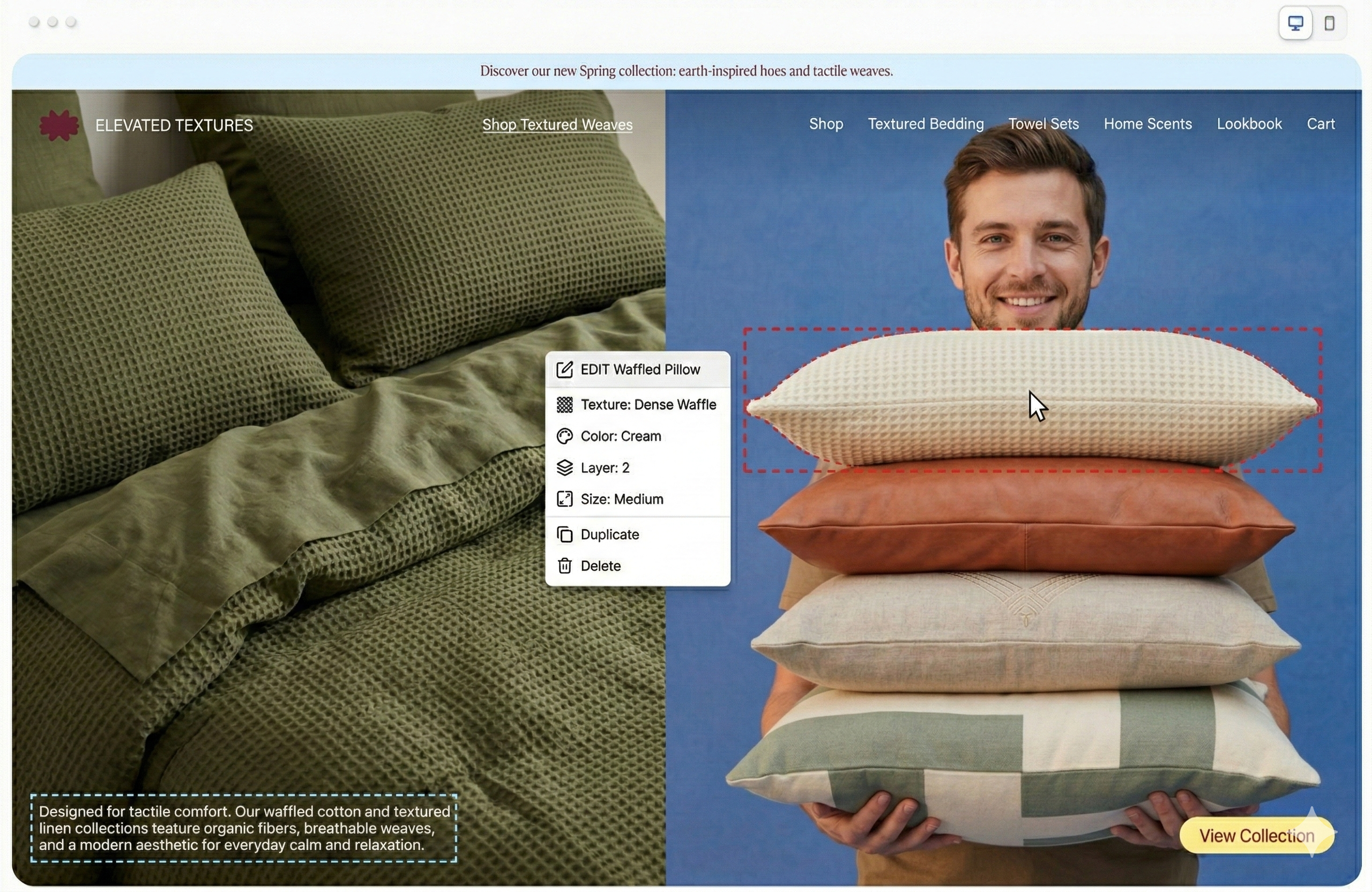This screenshot has height=892, width=1372.
Task: Click the layers stack icon beside Layer: 2
Action: [565, 468]
